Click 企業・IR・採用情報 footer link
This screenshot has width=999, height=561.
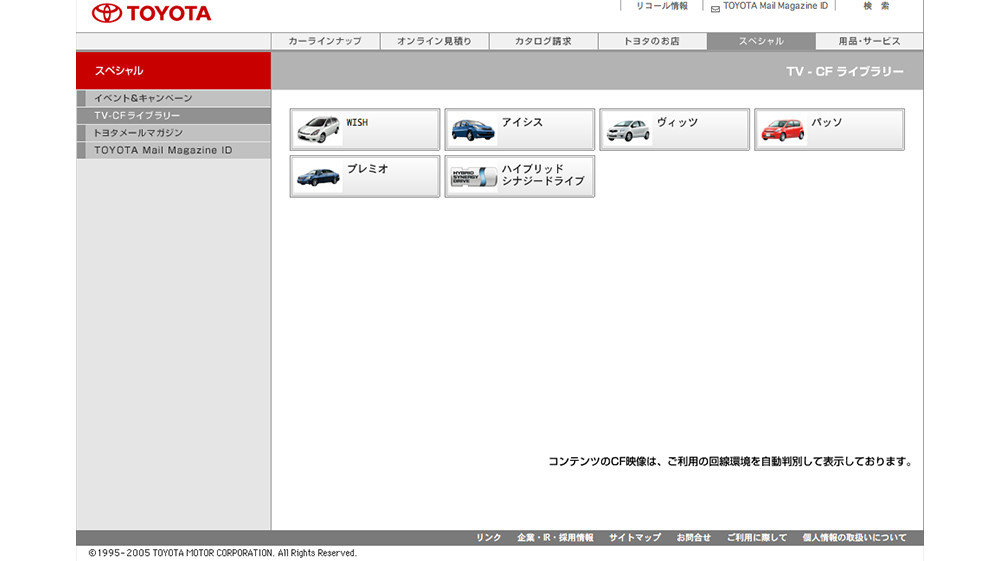pos(555,538)
